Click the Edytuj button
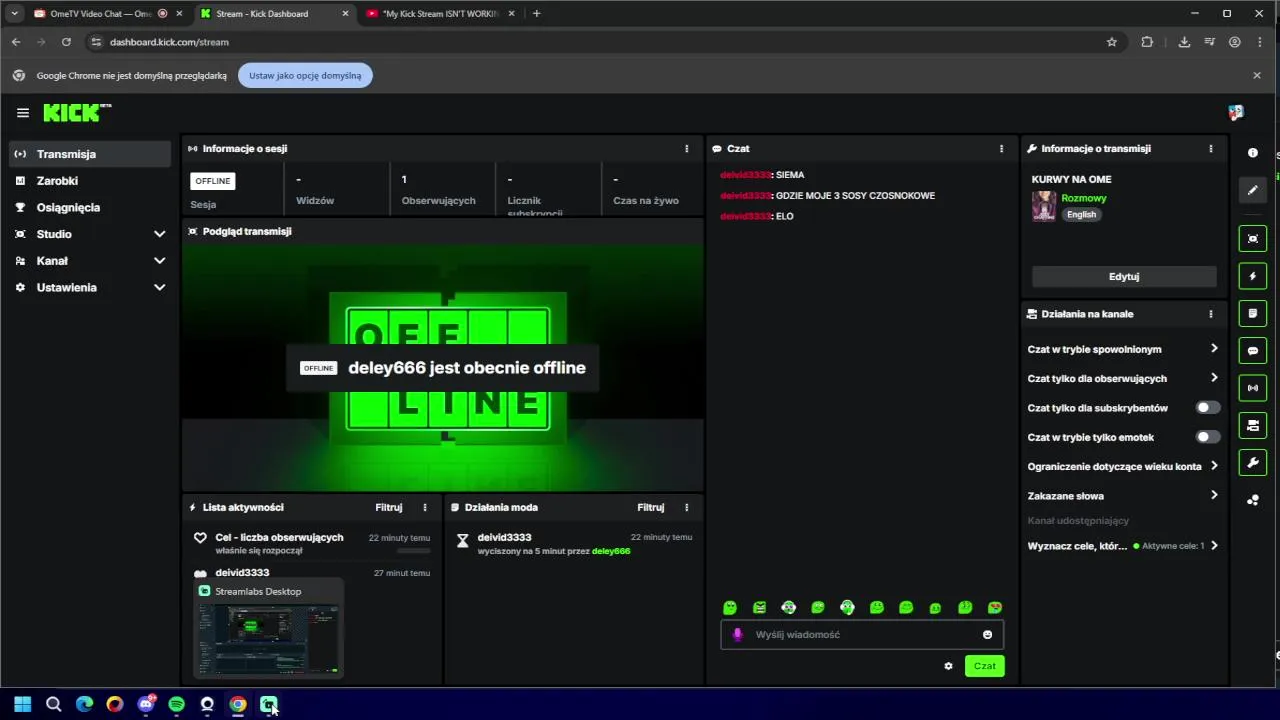 click(x=1124, y=277)
